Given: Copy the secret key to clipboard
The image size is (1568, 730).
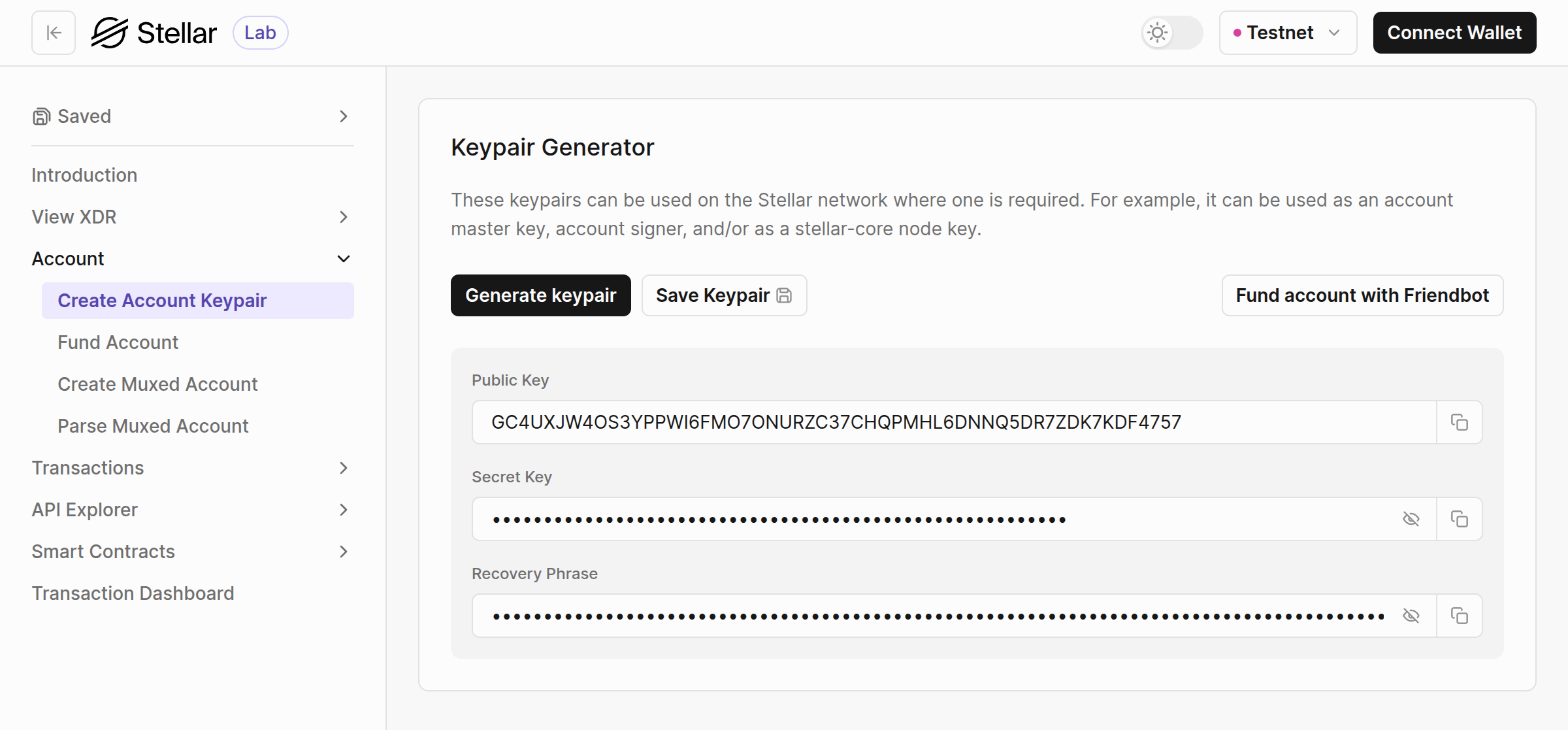Looking at the screenshot, I should (1459, 519).
